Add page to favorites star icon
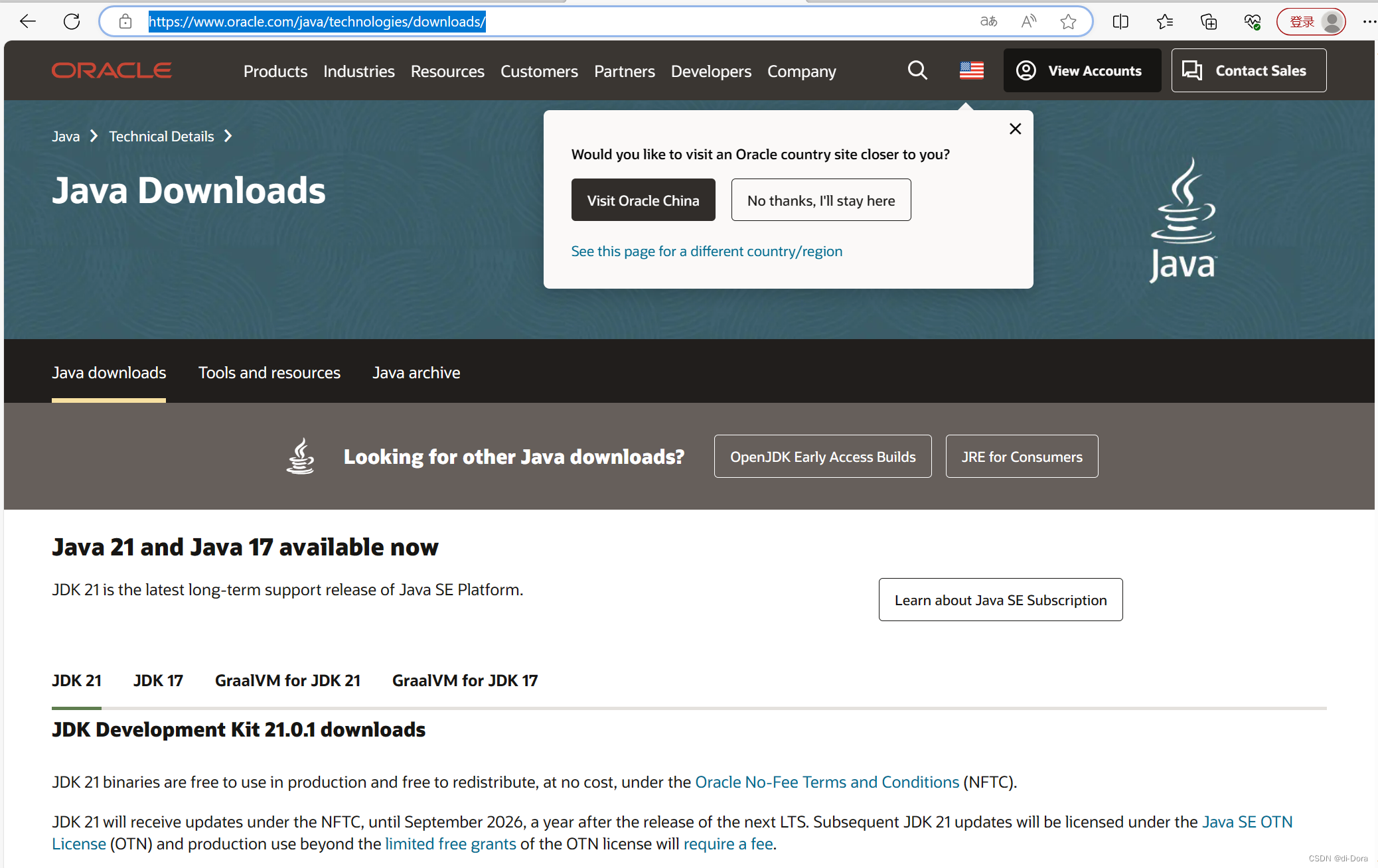Screen dimensions: 1378x868 (1068, 22)
